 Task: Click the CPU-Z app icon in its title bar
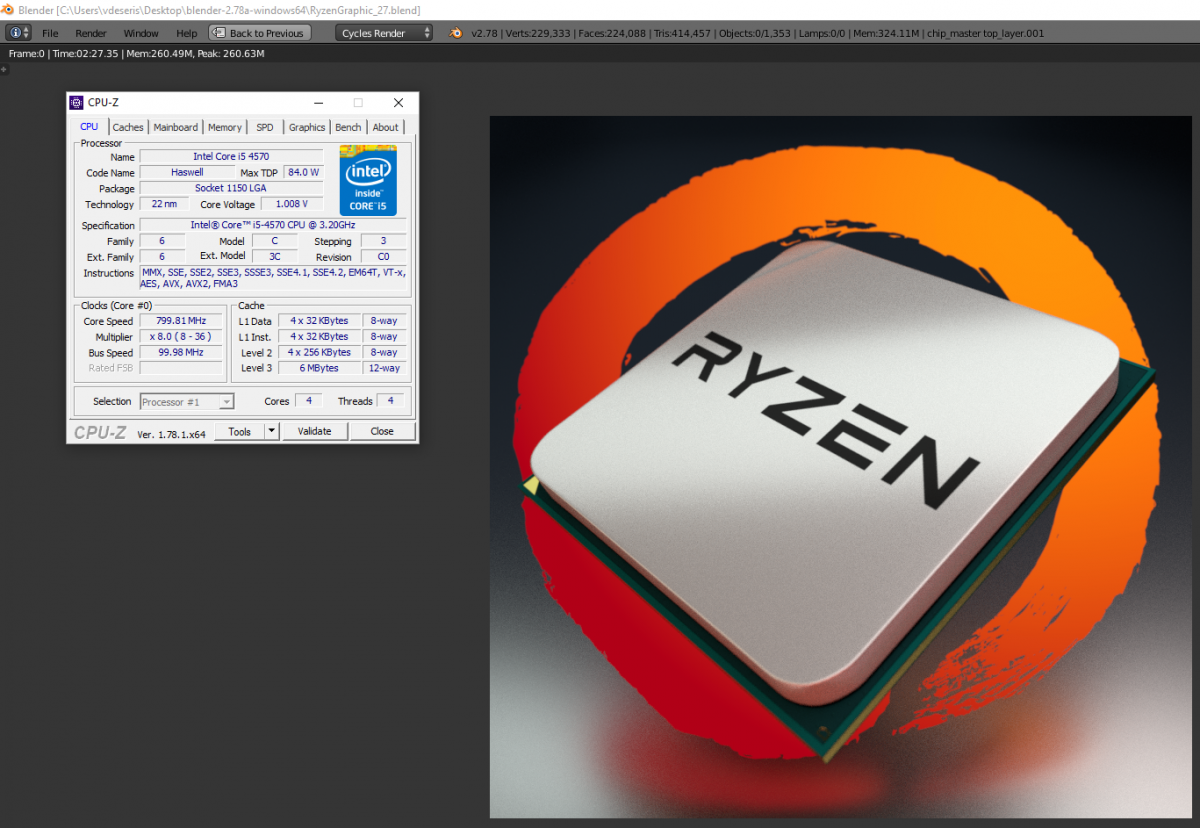pyautogui.click(x=77, y=102)
